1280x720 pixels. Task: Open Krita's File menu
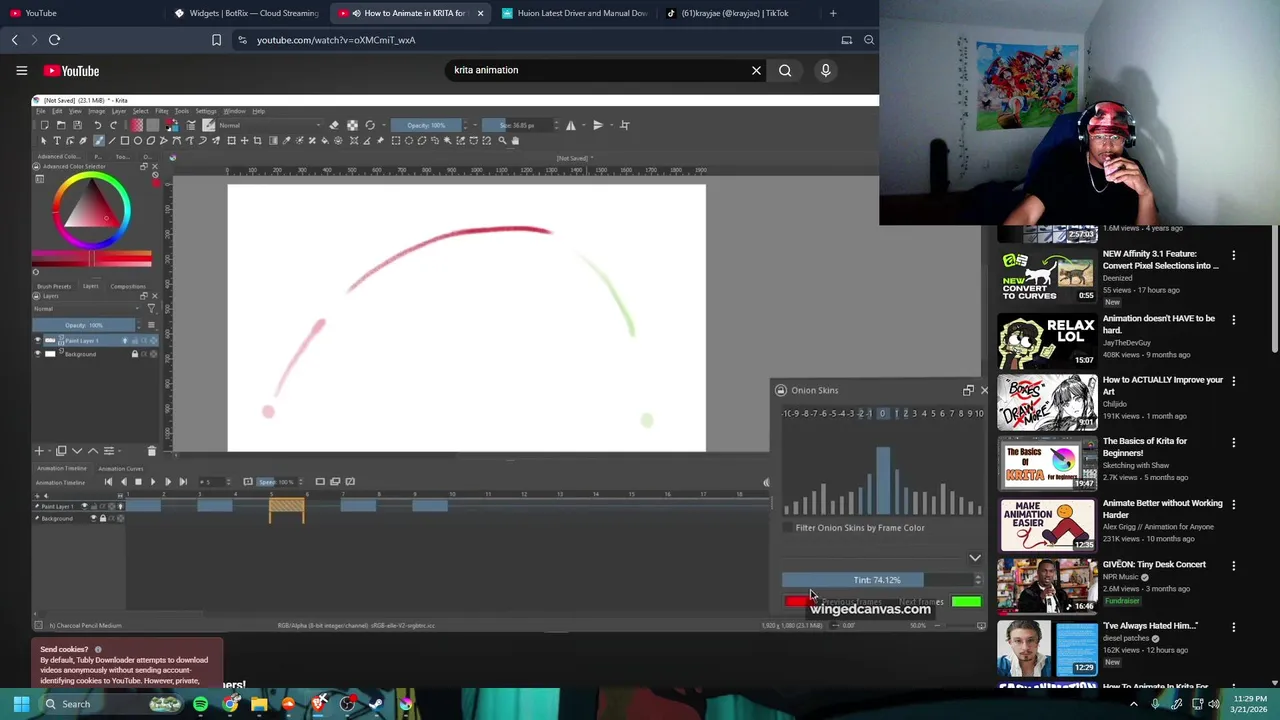pos(41,111)
